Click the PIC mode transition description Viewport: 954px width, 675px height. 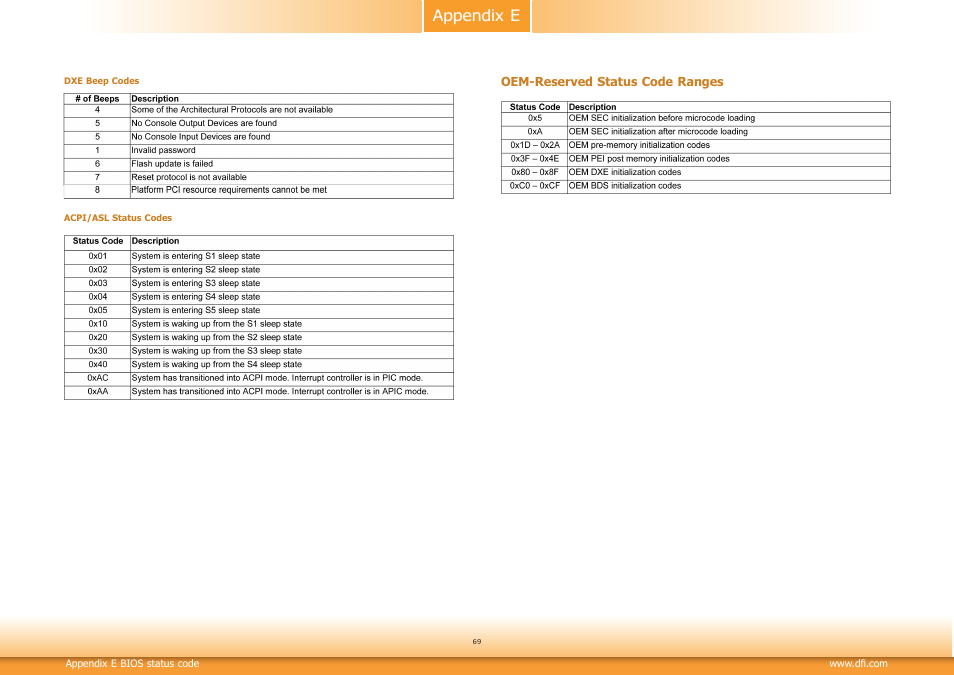click(277, 378)
